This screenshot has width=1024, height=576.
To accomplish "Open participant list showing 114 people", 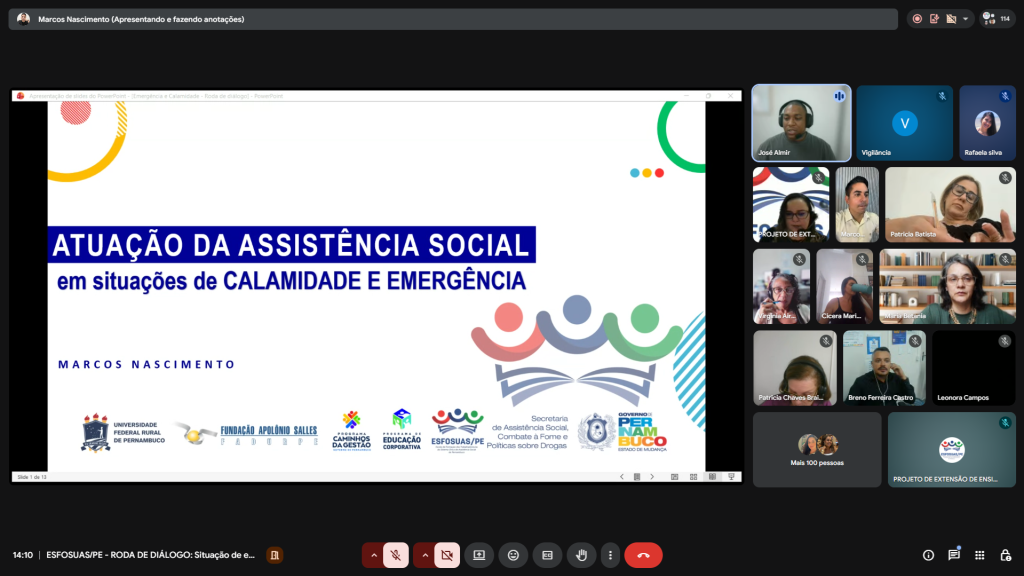I will point(997,18).
